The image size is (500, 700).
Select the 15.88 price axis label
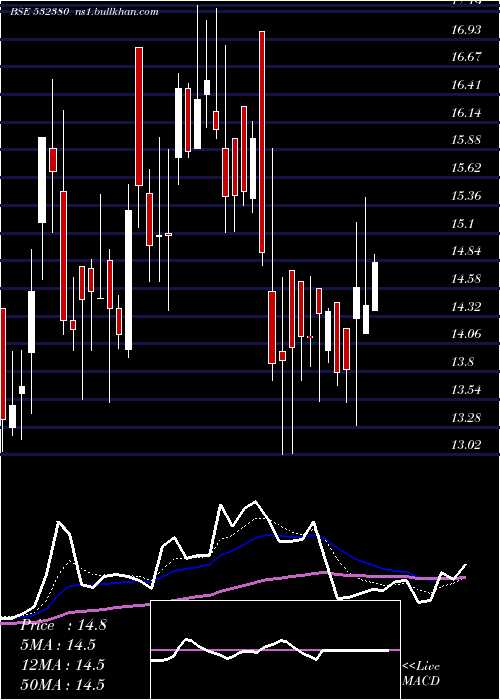point(466,140)
